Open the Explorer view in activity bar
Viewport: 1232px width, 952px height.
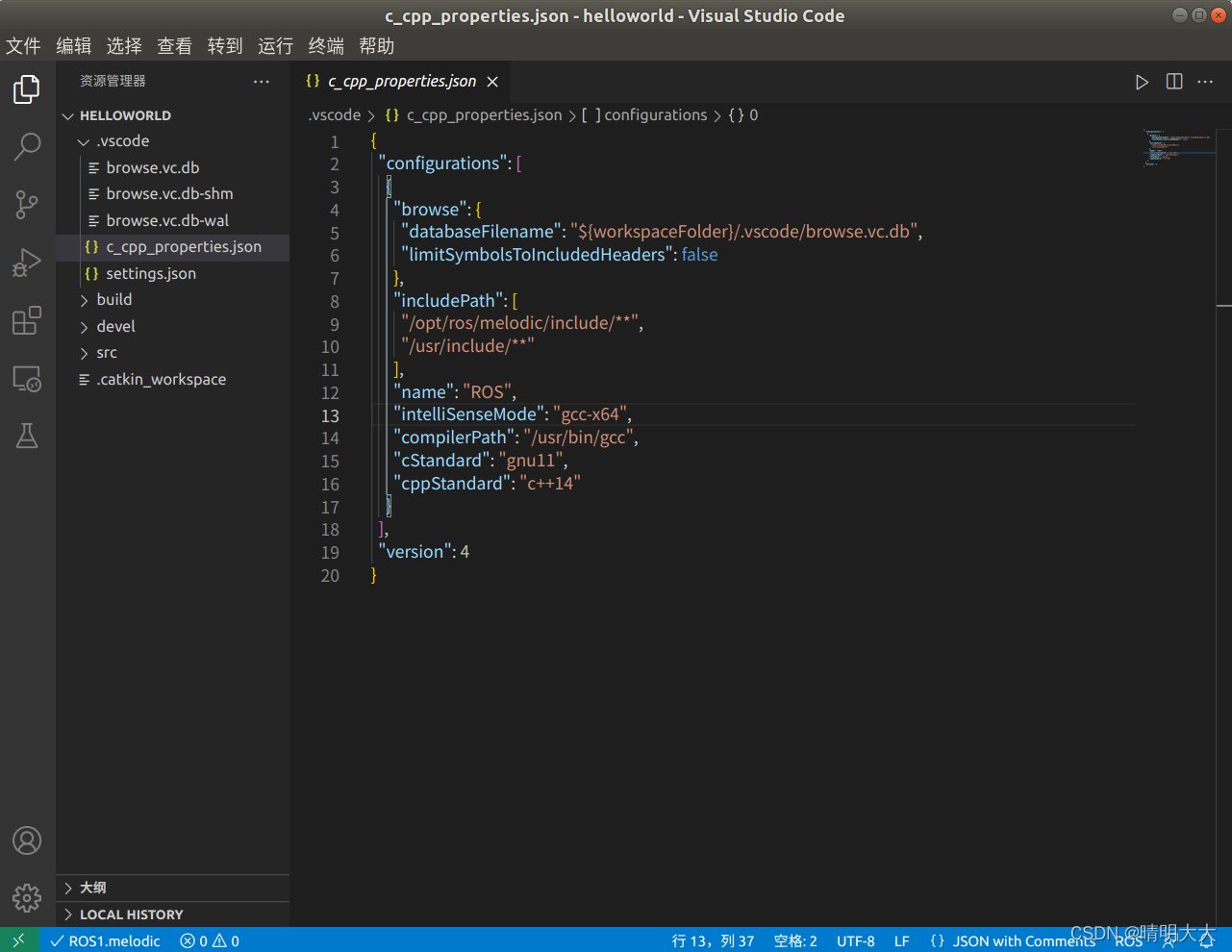27,89
